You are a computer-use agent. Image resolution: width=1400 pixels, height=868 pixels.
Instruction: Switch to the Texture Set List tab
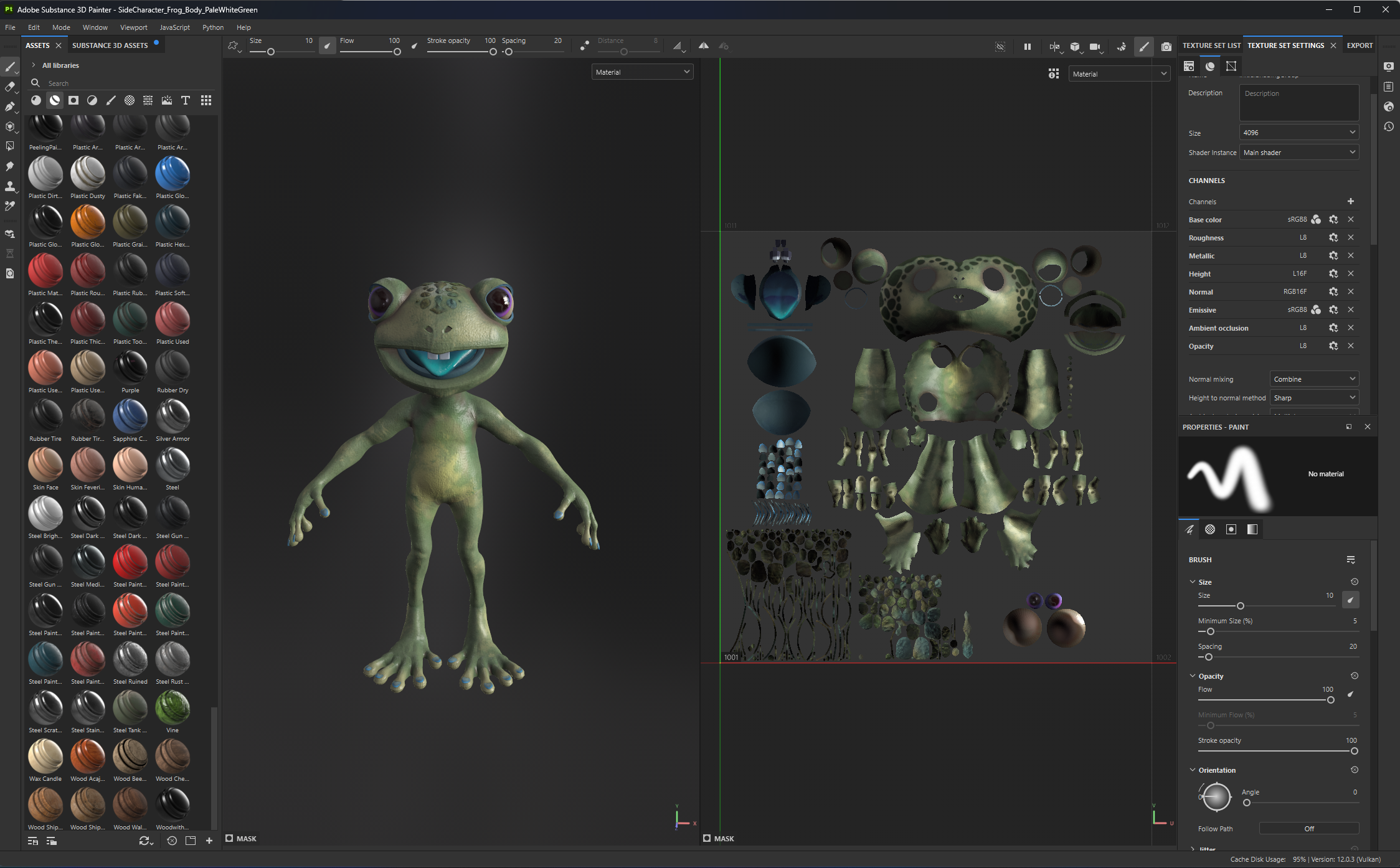point(1211,45)
